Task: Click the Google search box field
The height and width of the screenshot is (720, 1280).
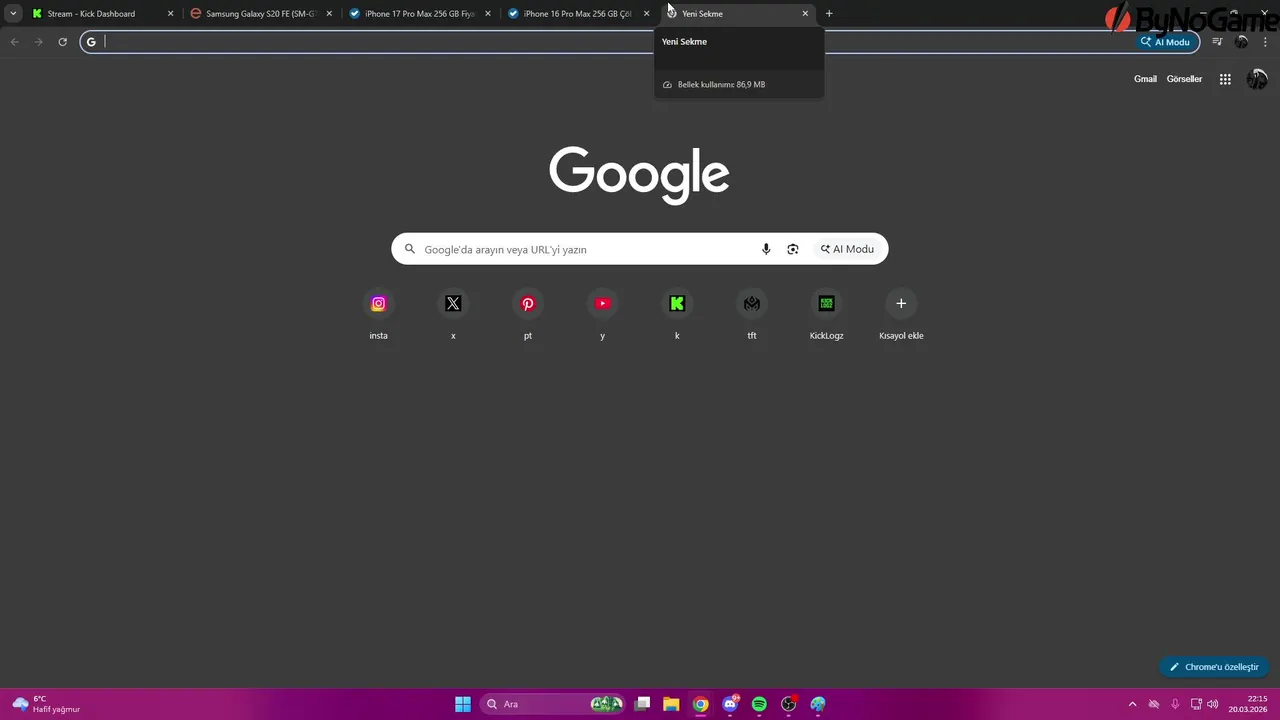Action: click(x=640, y=249)
